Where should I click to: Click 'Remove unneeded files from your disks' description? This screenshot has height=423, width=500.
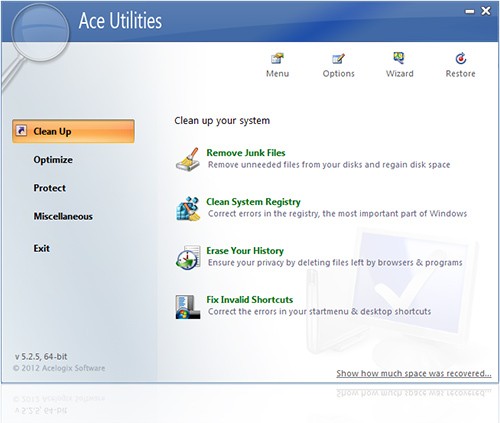click(329, 165)
